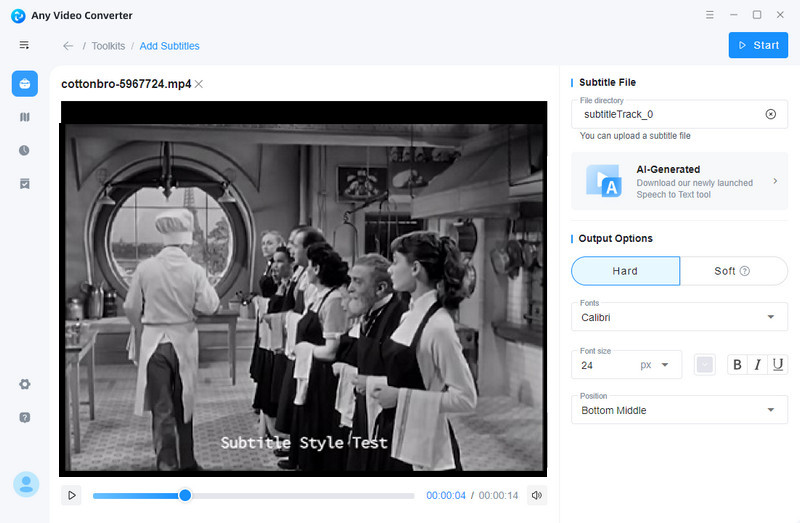Open the AI-Generated card chevron
This screenshot has width=800, height=523.
coord(775,181)
